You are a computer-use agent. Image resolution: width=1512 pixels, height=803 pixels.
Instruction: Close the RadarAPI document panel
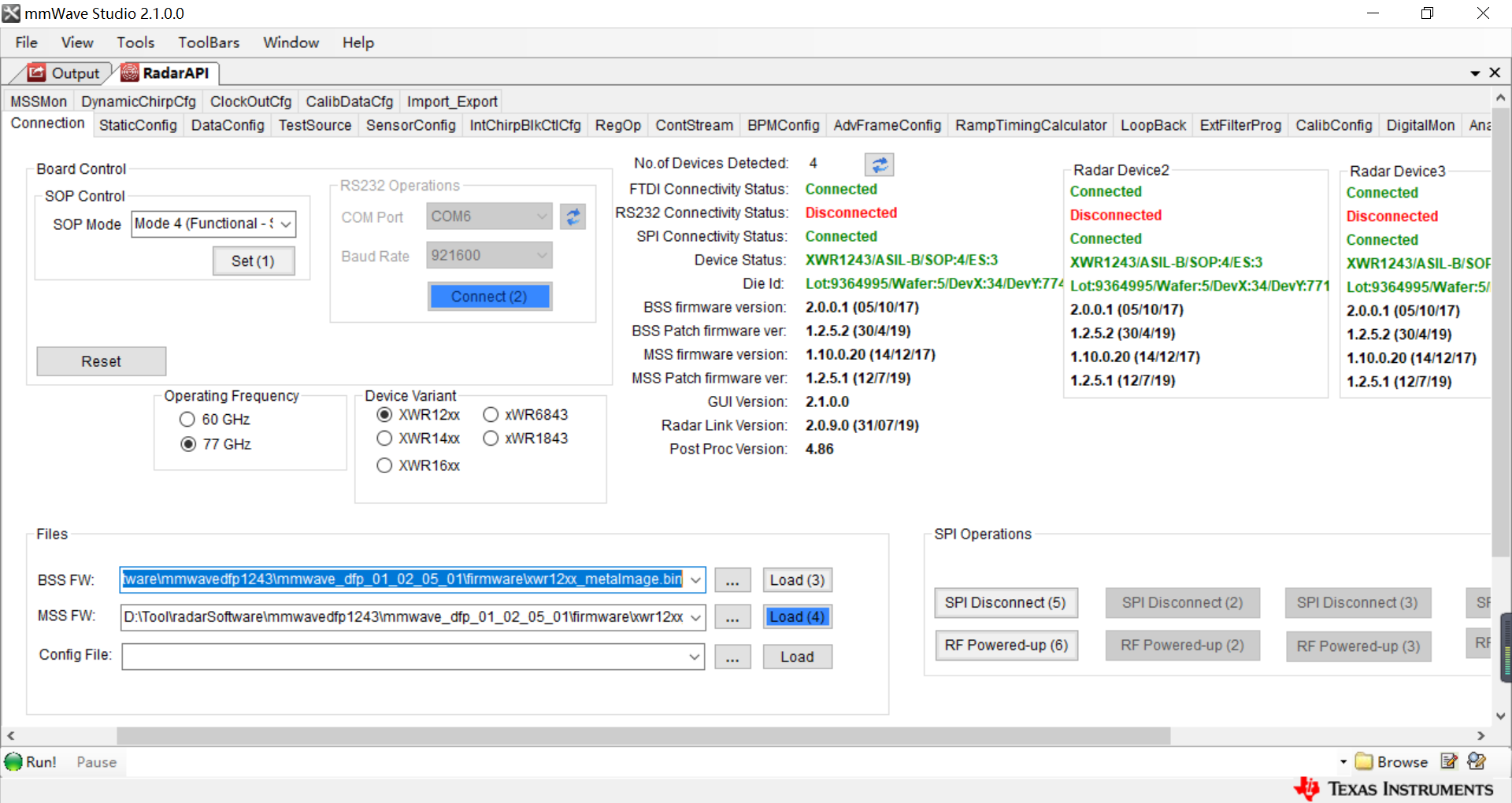point(1495,72)
